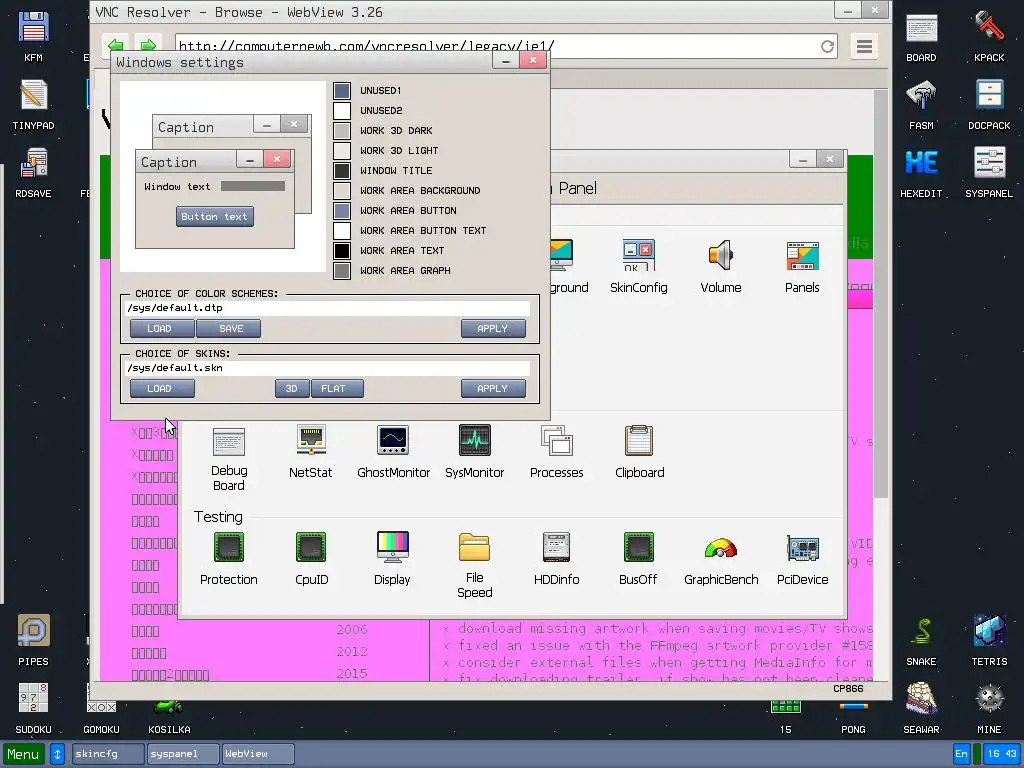The image size is (1024, 768).
Task: Open SkinConfig in the system panel
Action: (x=638, y=266)
